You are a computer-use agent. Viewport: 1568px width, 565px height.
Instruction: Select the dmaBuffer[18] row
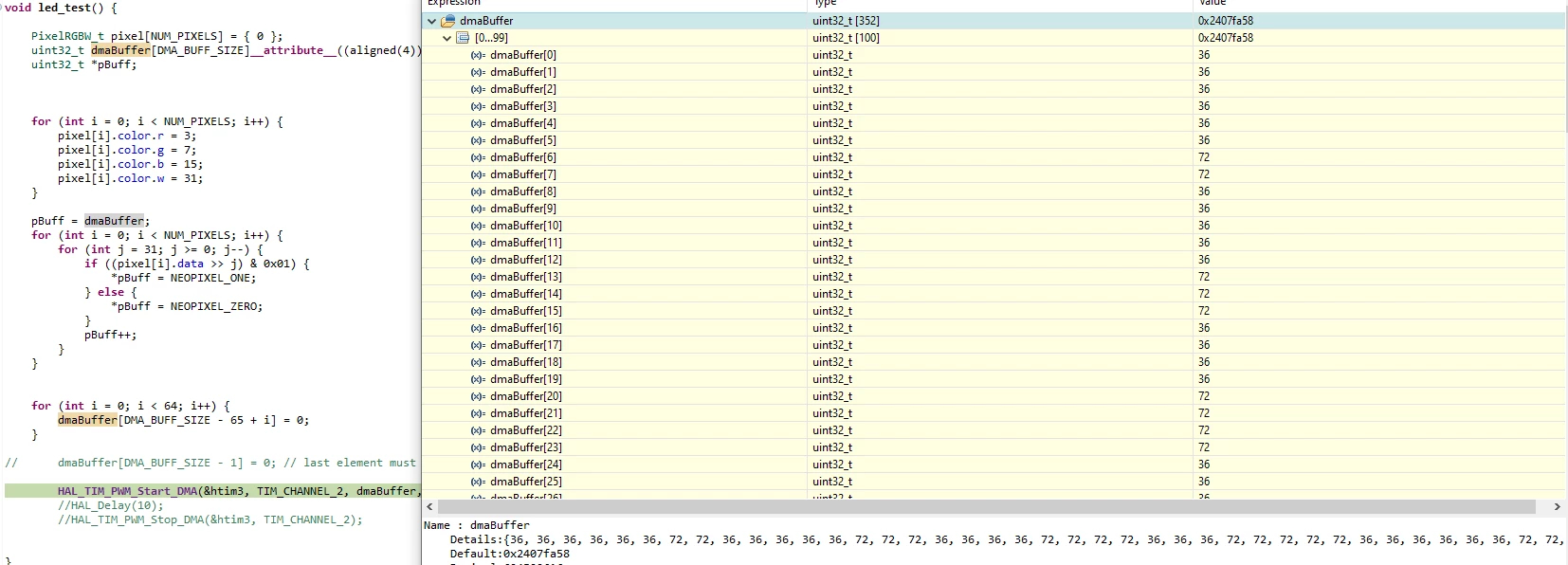pyautogui.click(x=994, y=362)
